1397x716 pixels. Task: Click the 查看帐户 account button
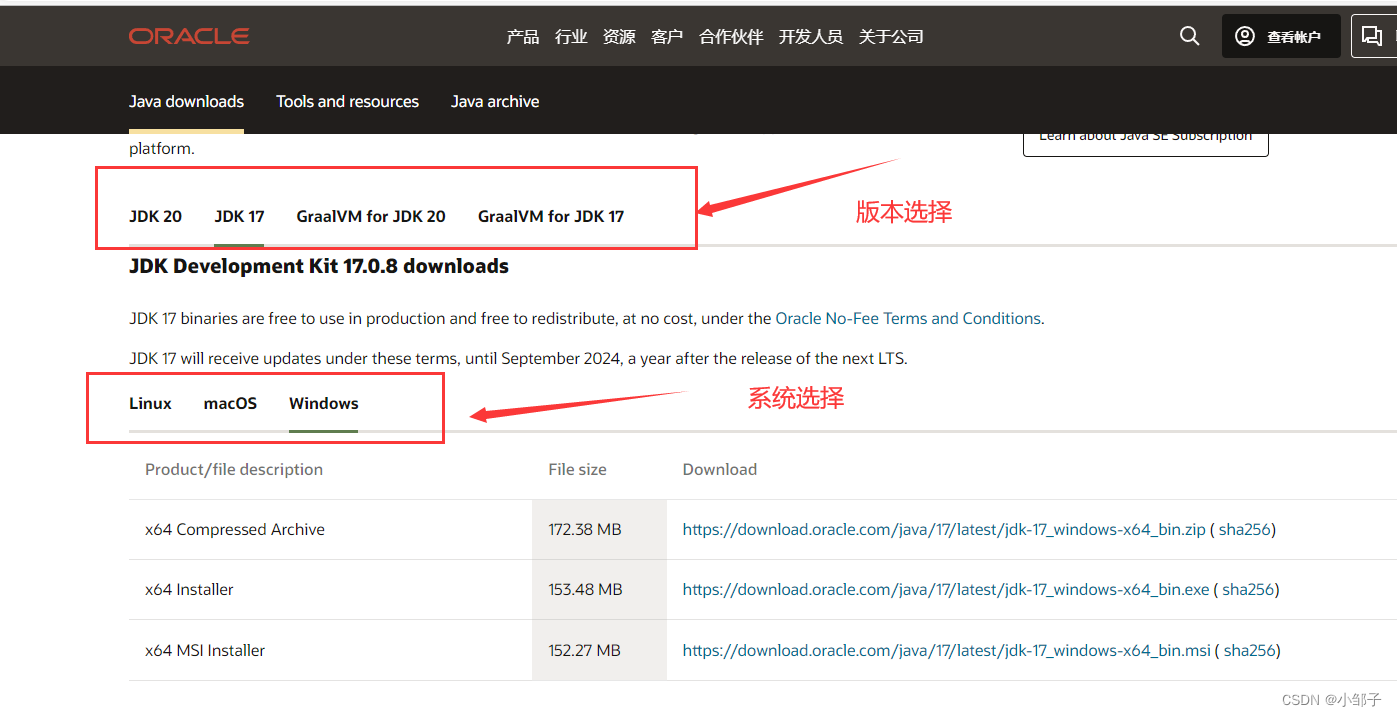tap(1281, 36)
